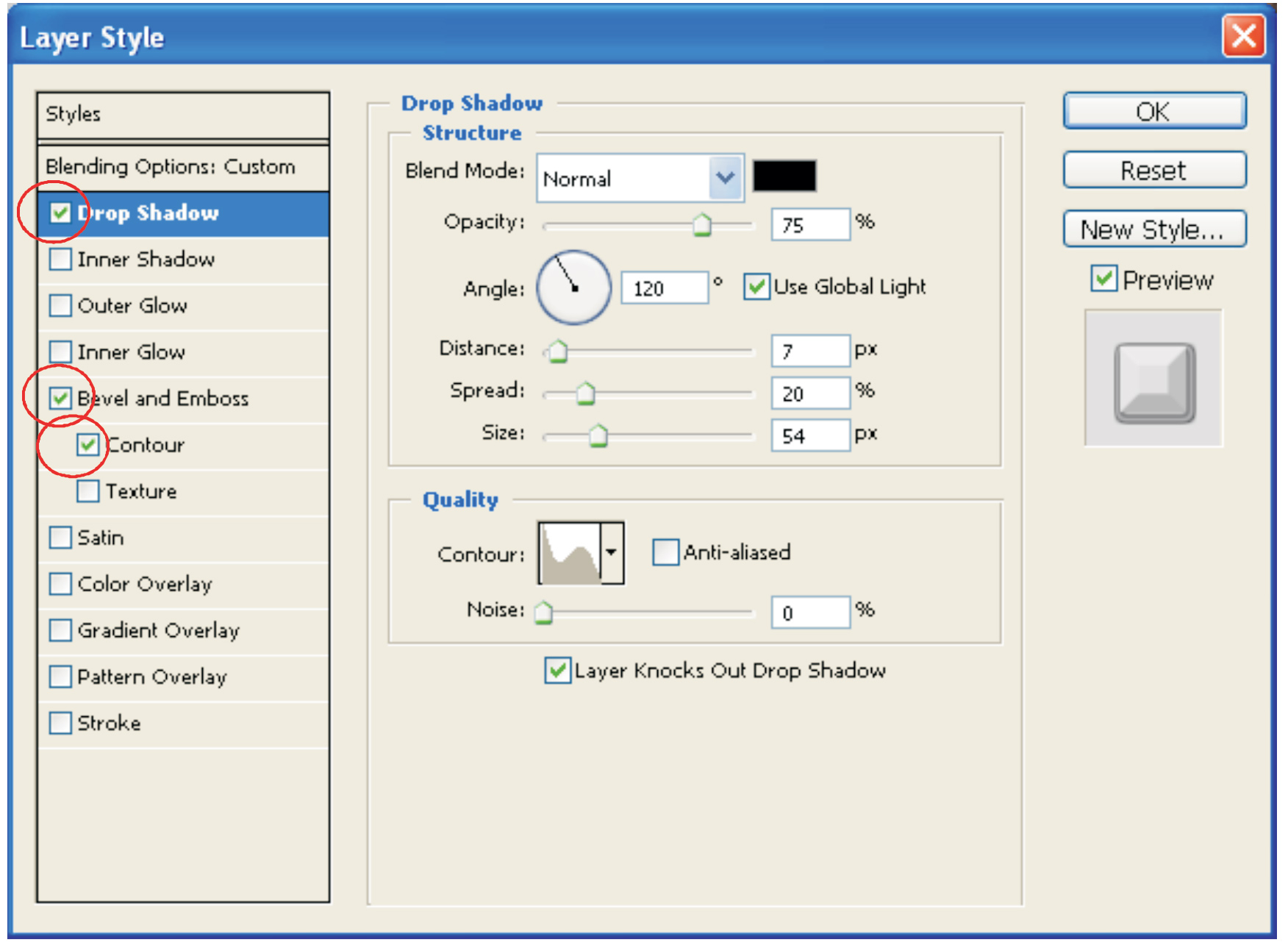The image size is (1288, 948).
Task: Click the Opacity slider handle
Action: [x=702, y=225]
